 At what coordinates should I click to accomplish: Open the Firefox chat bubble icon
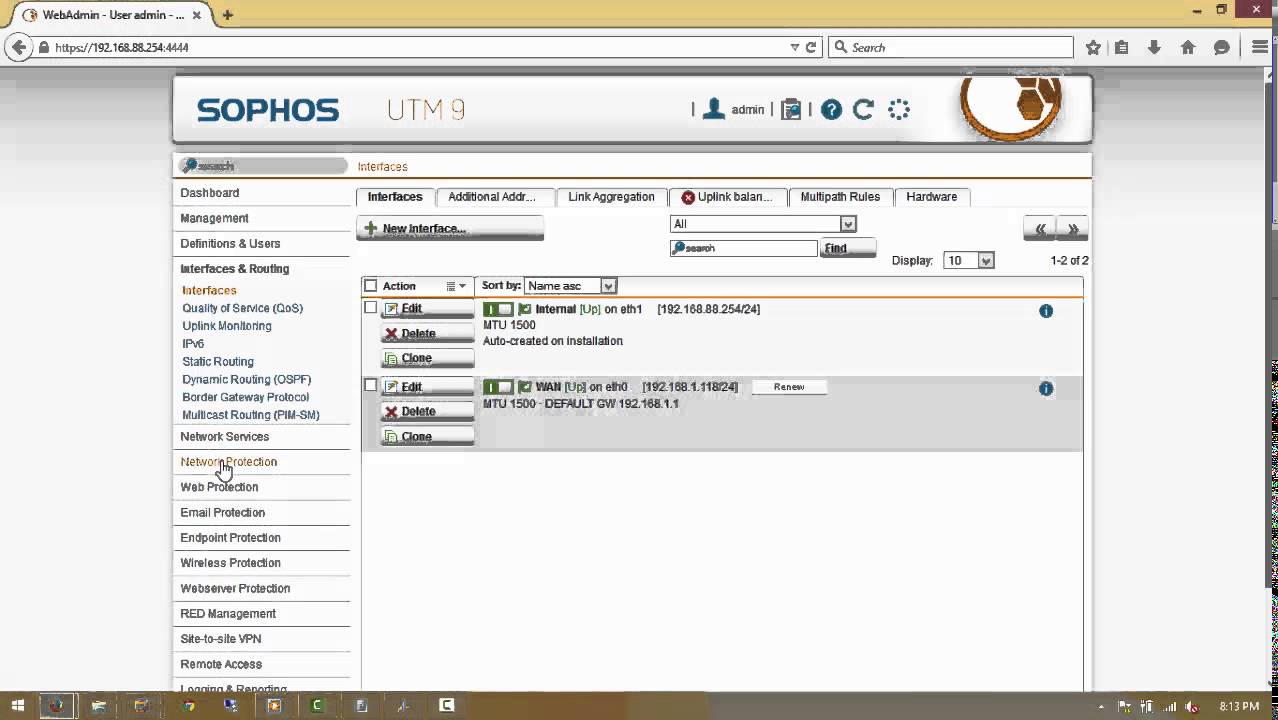click(1221, 47)
